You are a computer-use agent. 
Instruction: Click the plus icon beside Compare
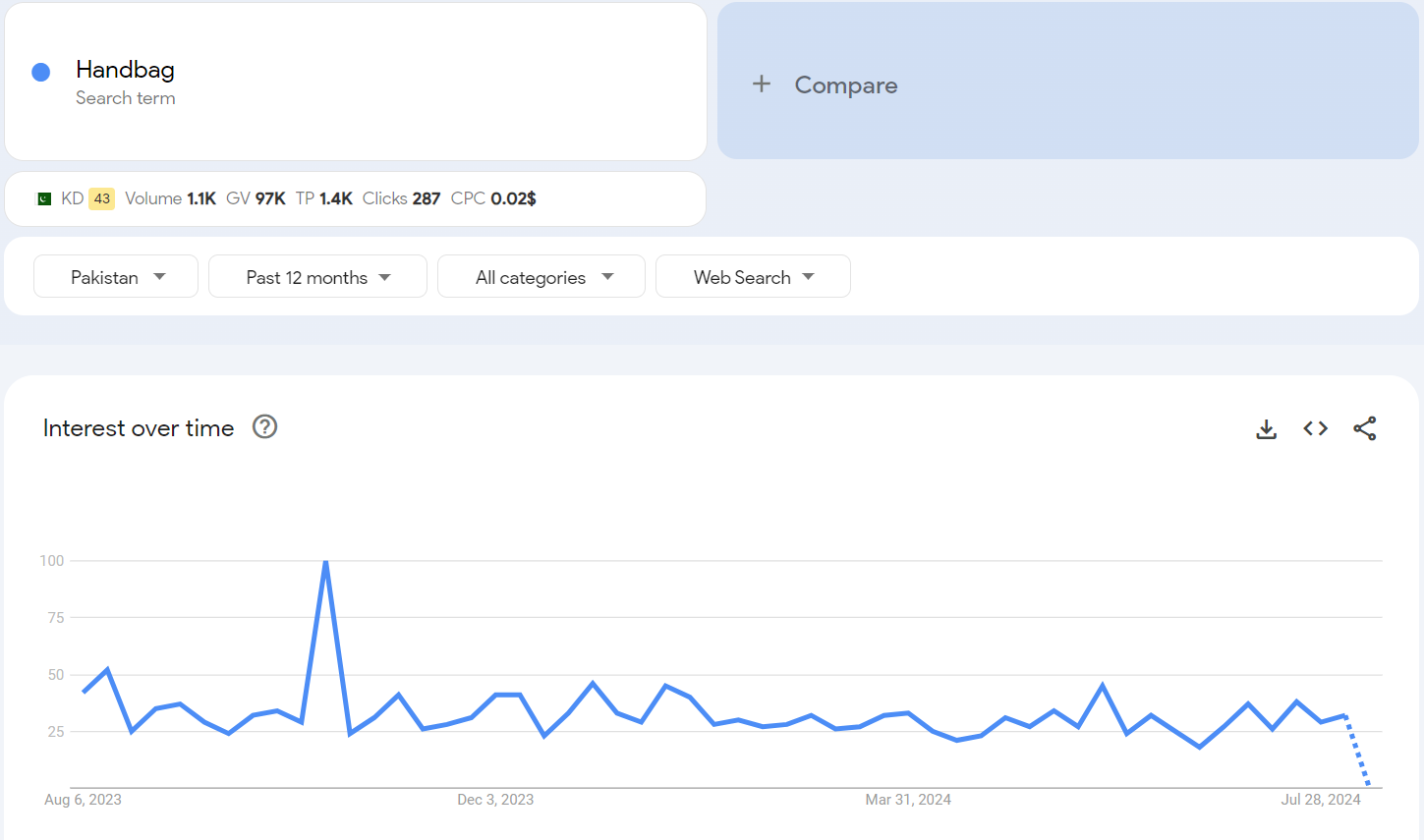click(762, 84)
